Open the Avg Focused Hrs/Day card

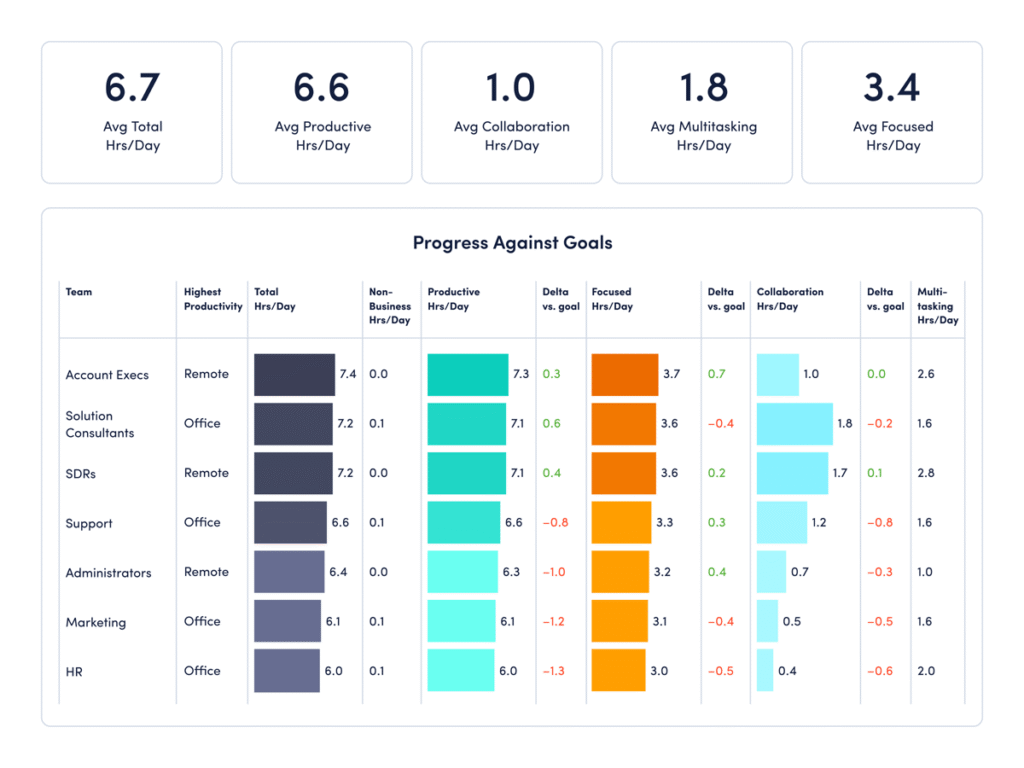(x=892, y=112)
